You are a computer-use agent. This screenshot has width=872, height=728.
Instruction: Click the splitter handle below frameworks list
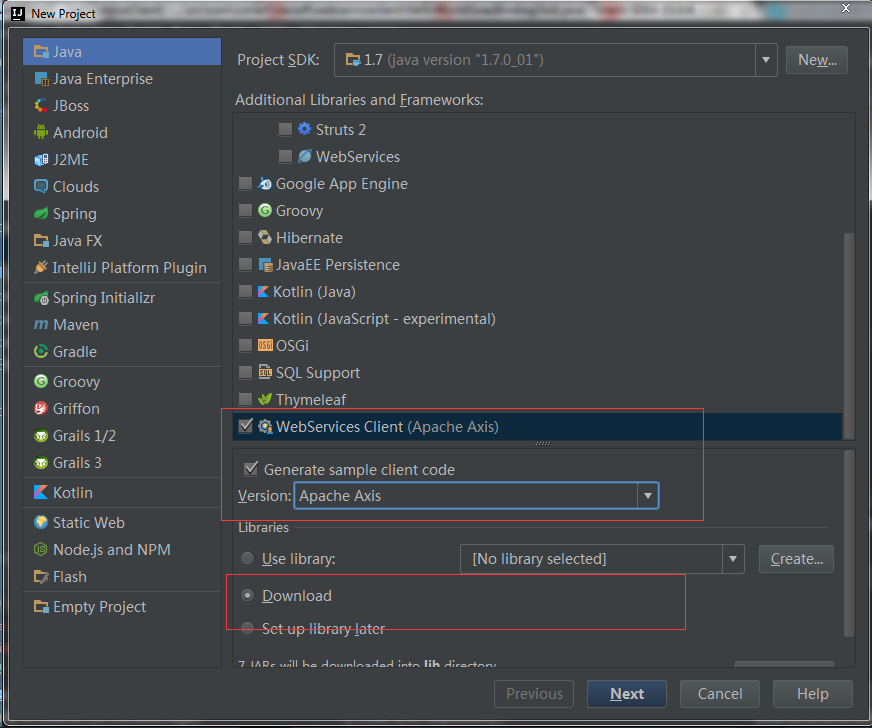543,443
